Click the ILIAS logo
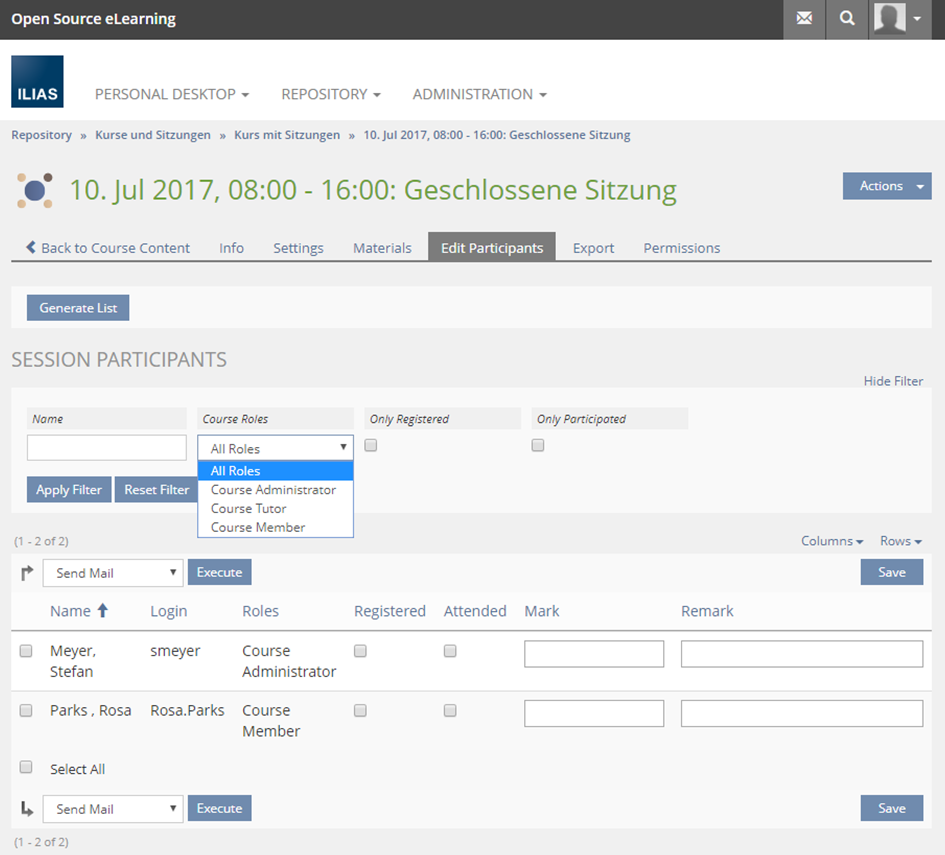945x855 pixels. [37, 82]
